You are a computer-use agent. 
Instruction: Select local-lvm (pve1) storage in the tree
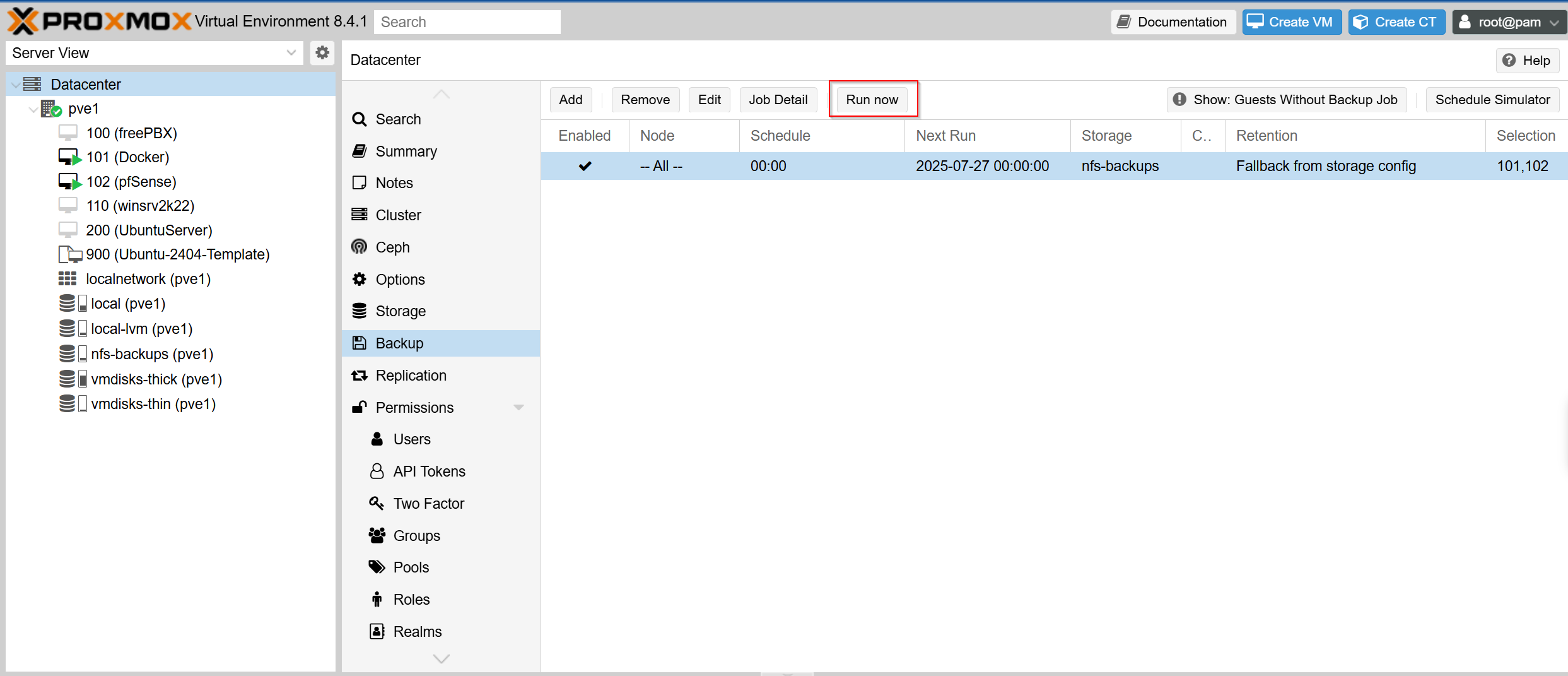(142, 329)
